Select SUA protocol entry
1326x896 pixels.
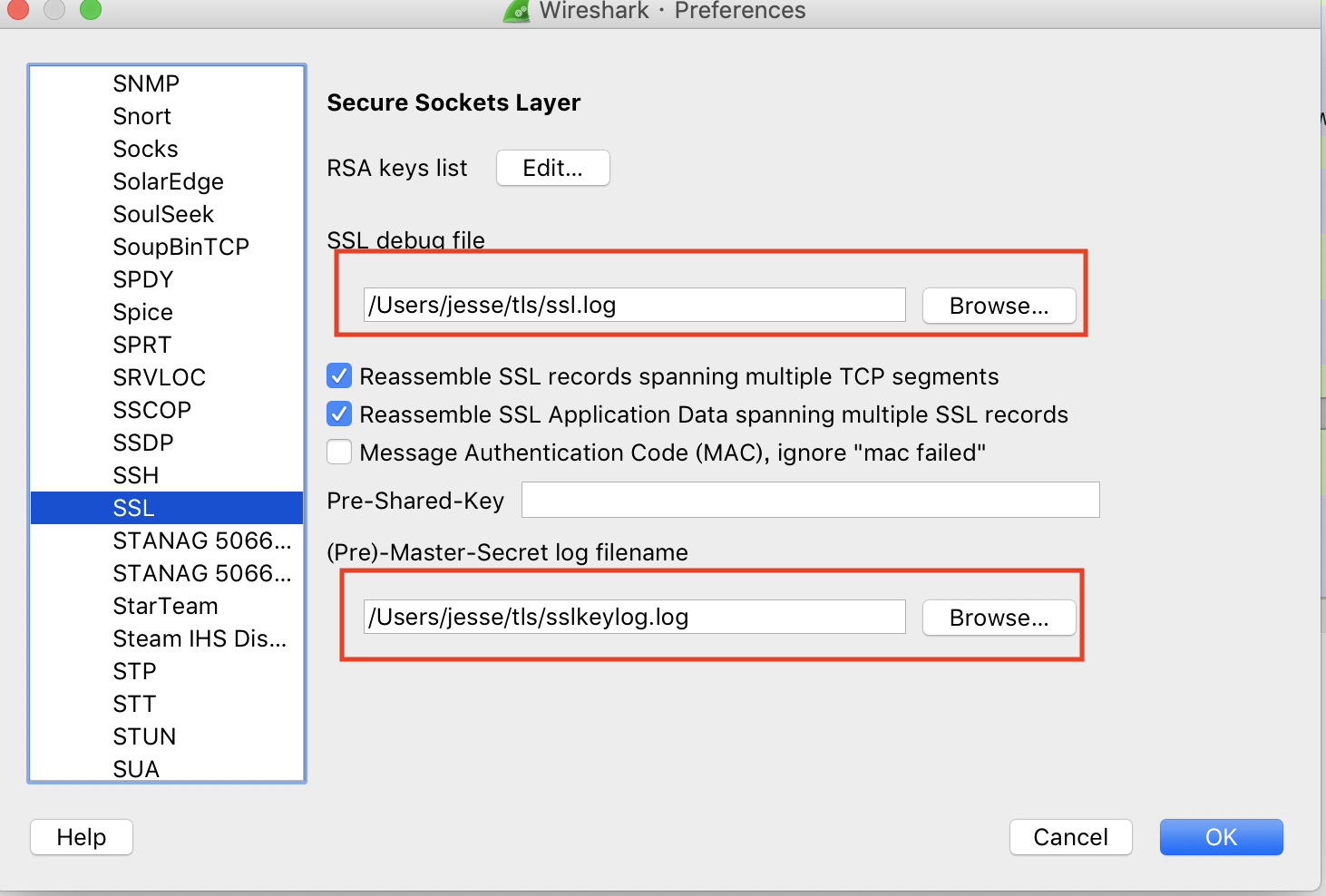167,768
